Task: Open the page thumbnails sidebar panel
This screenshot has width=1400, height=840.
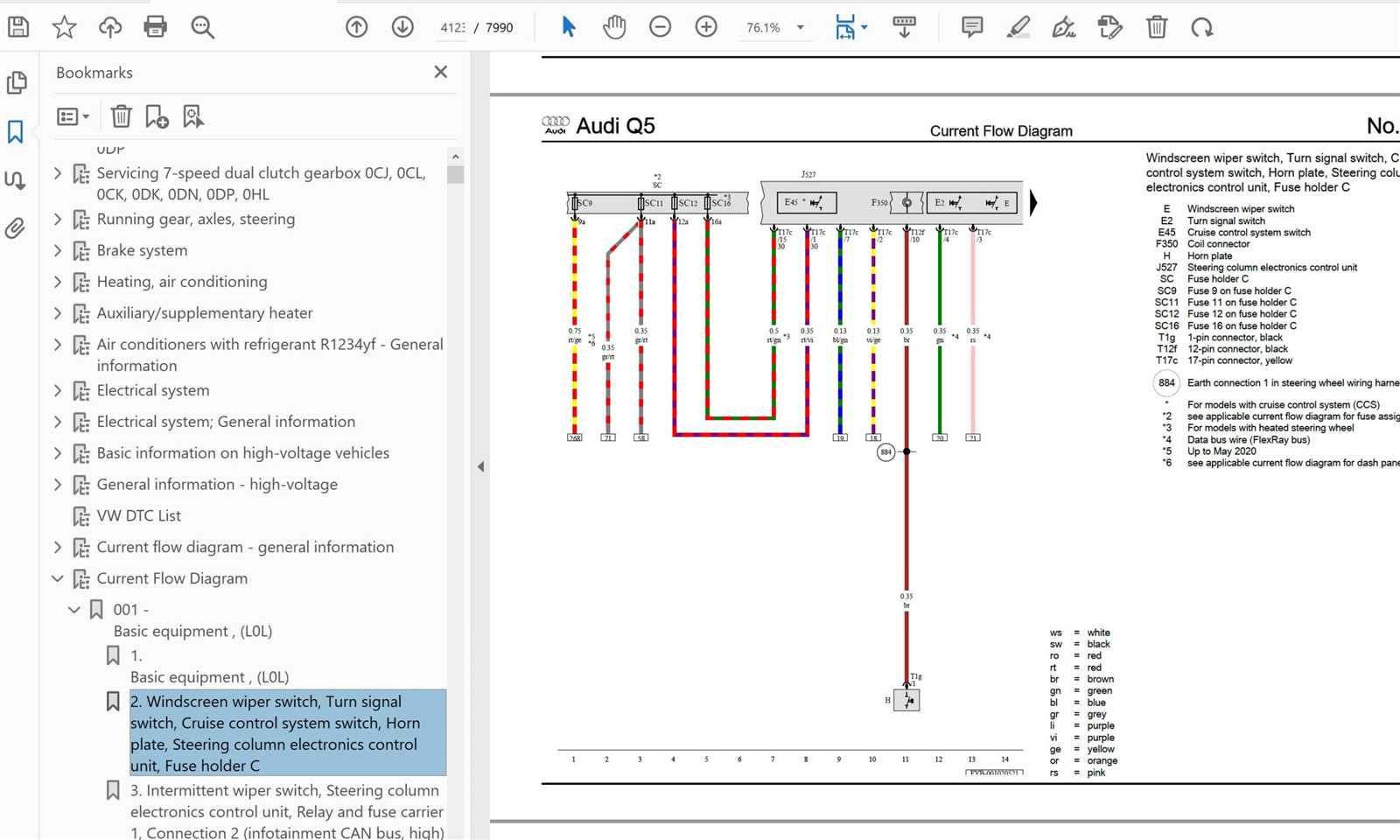Action: click(16, 82)
